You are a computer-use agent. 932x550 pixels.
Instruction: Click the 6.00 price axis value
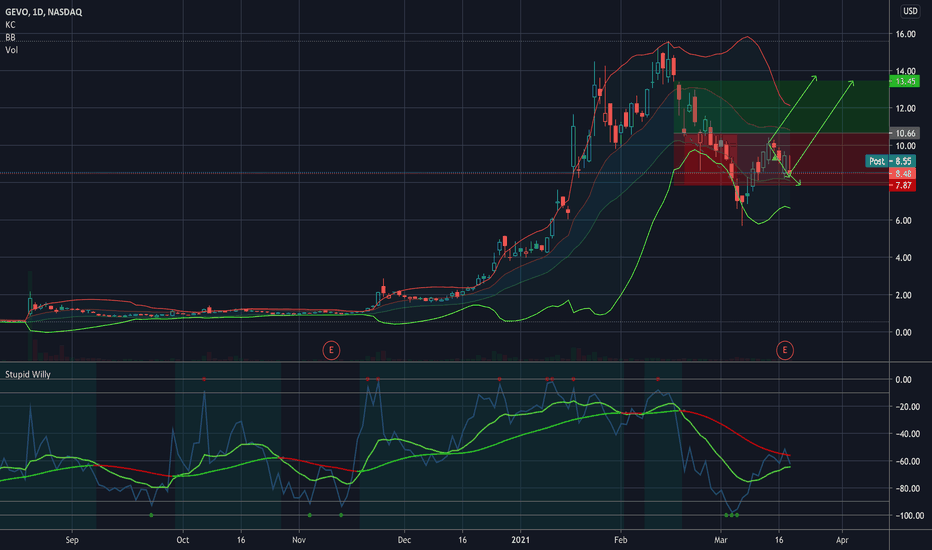pyautogui.click(x=903, y=221)
